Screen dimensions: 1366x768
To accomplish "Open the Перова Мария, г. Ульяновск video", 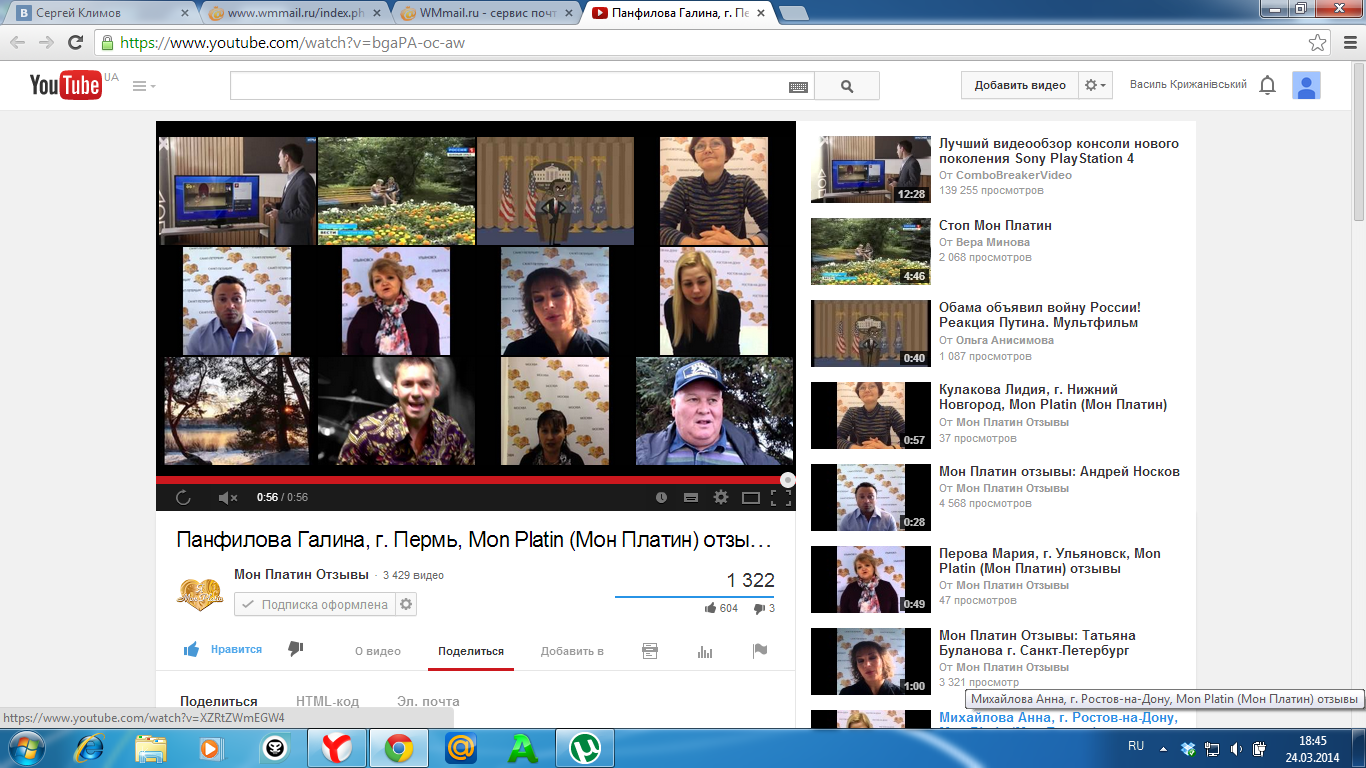I will [x=1050, y=561].
